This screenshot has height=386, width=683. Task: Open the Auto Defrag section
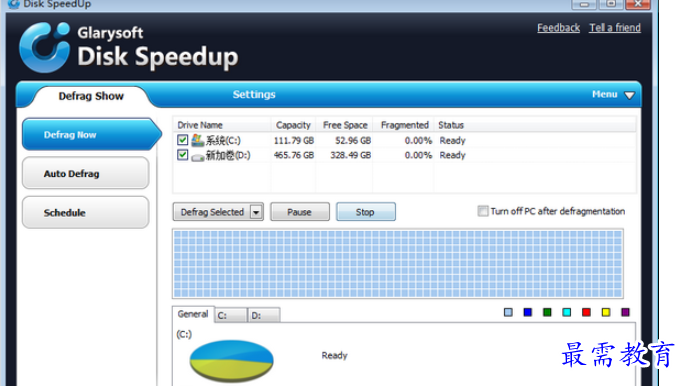[x=85, y=173]
